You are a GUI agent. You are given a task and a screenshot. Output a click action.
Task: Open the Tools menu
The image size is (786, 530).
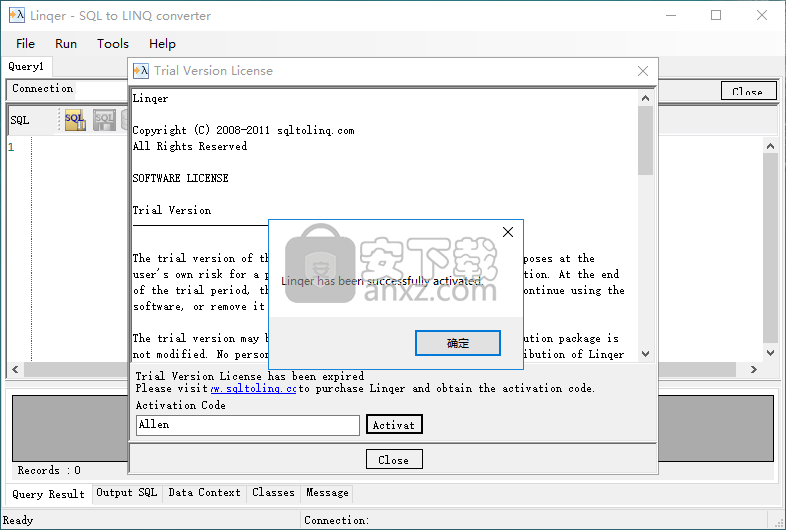tap(113, 44)
